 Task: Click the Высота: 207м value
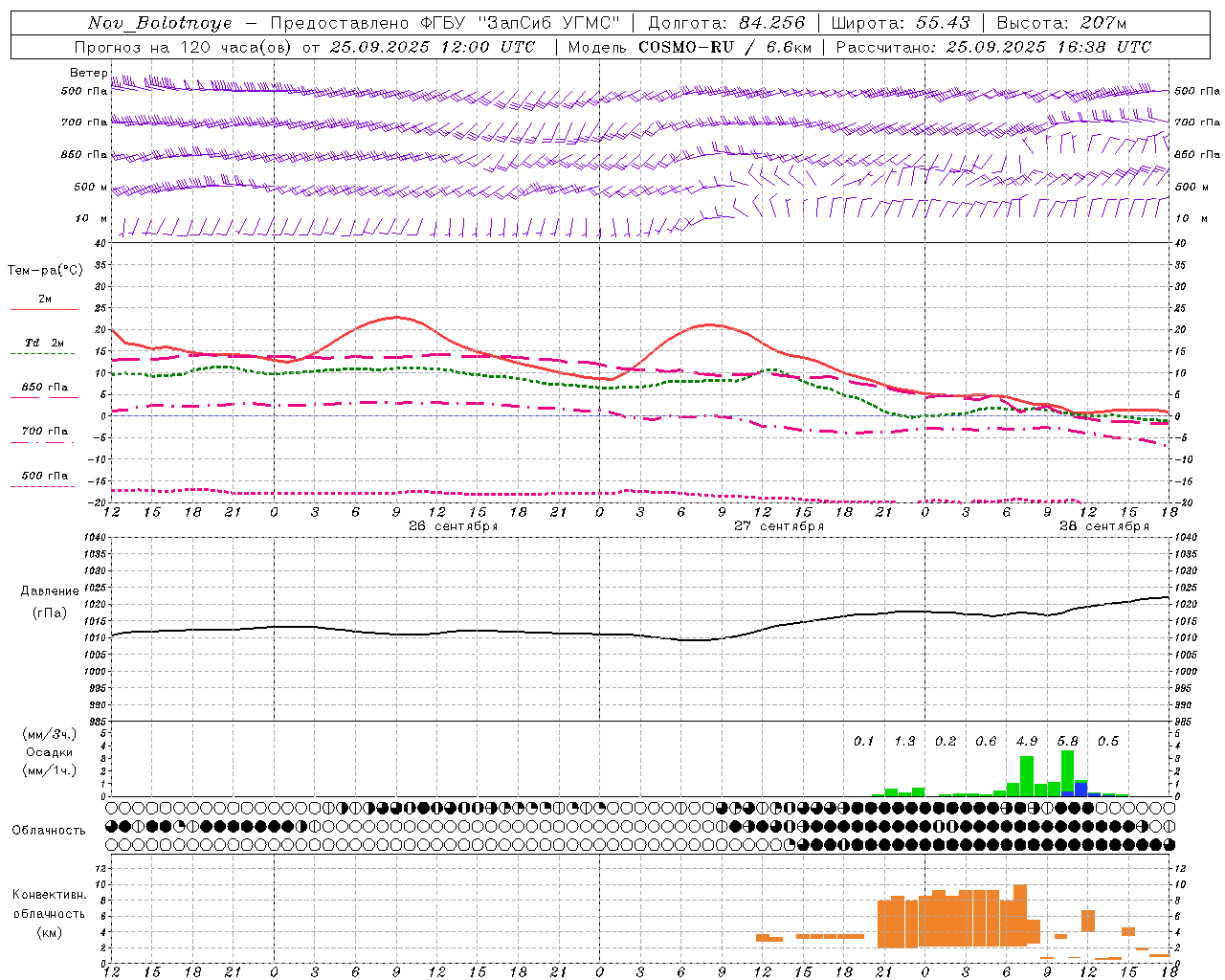coord(1061,23)
